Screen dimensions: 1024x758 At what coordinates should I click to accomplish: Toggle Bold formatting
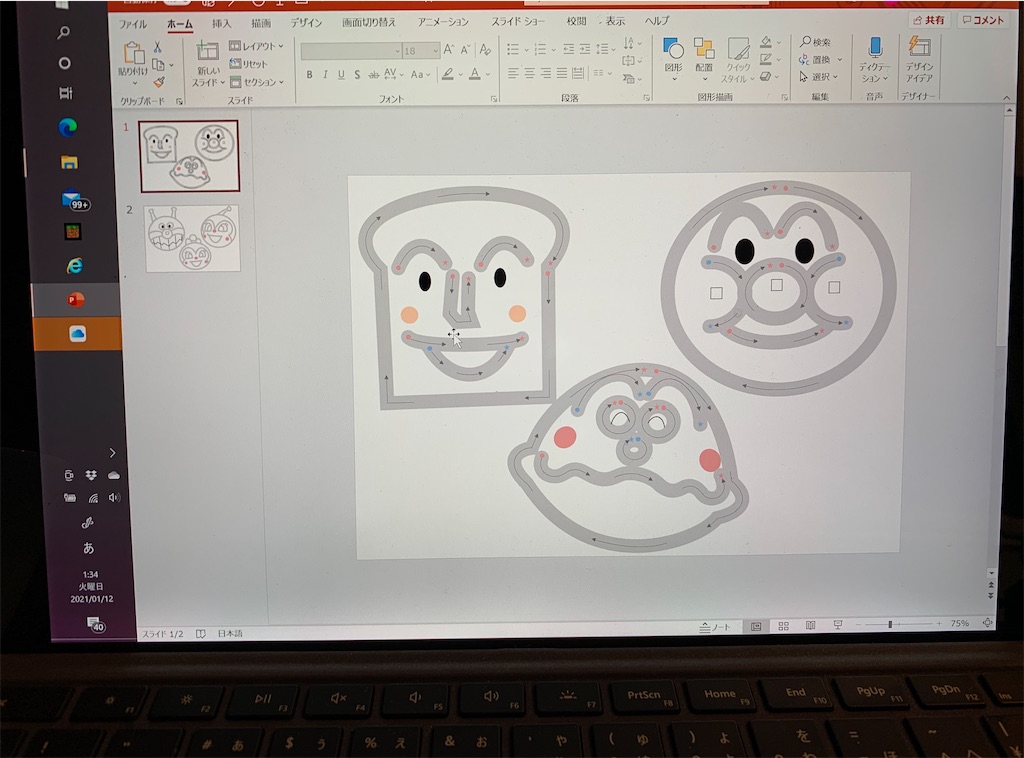pyautogui.click(x=310, y=74)
